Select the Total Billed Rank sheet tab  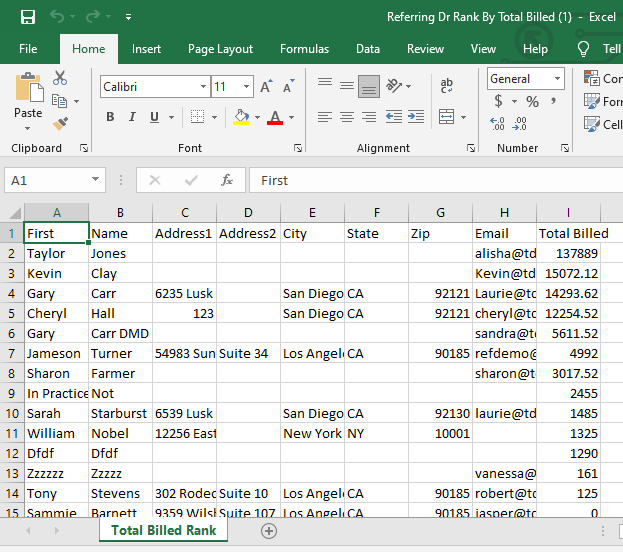click(x=163, y=531)
